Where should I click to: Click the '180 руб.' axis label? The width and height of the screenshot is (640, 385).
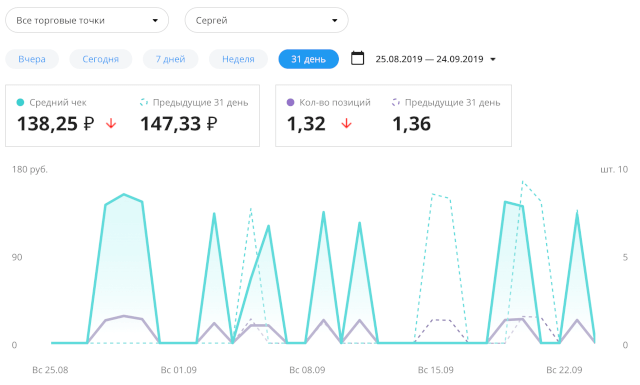pos(30,169)
